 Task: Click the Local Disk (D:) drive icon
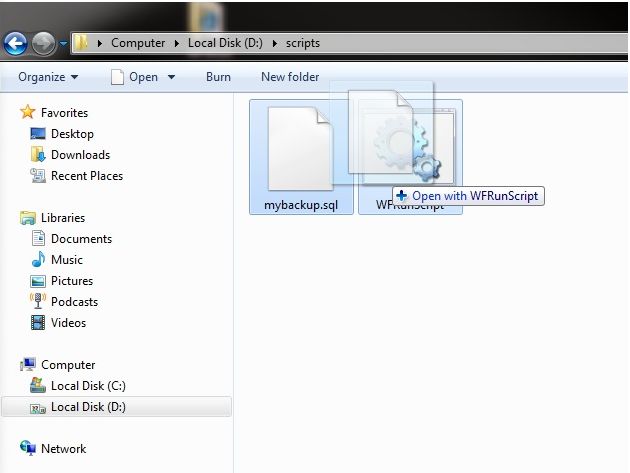[38, 409]
